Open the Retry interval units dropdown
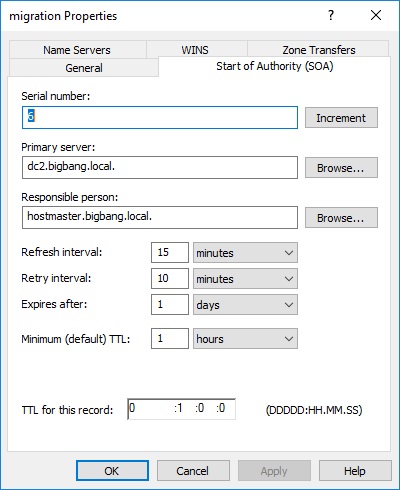400x490 pixels. coord(245,279)
